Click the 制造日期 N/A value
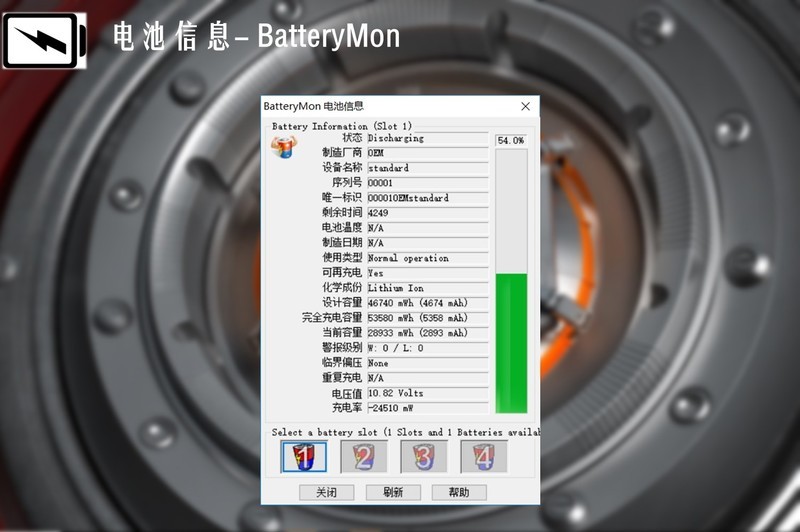 point(428,243)
